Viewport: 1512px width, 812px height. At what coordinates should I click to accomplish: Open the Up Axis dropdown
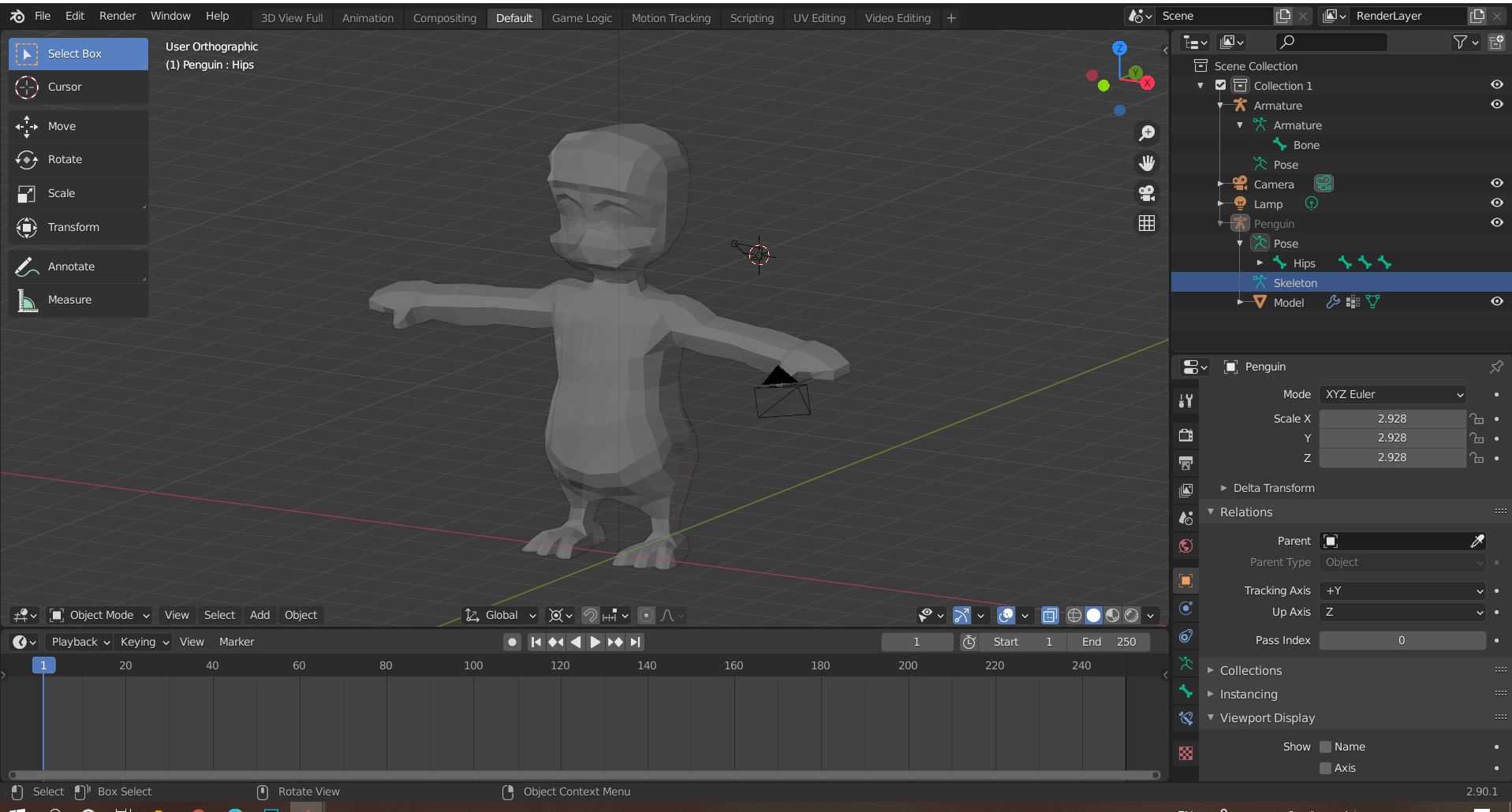click(x=1402, y=612)
